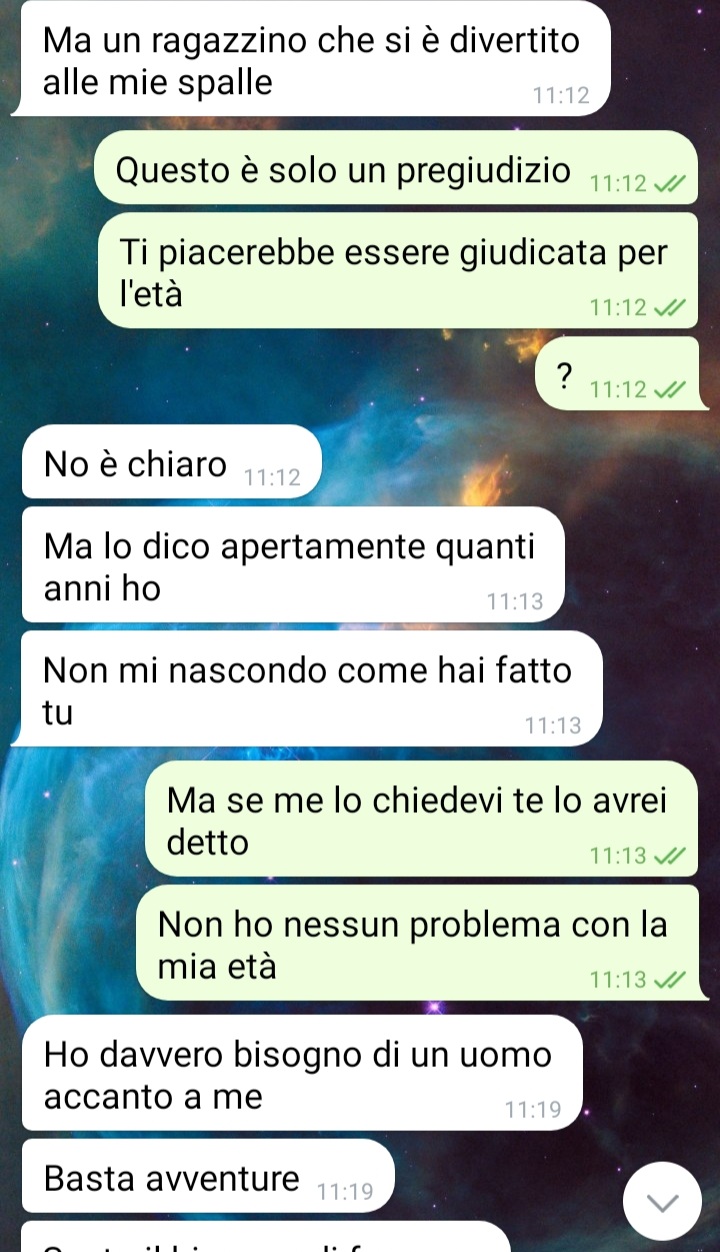The width and height of the screenshot is (720, 1252).
Task: Tap read ticks on 'Ma se me lo chiedevi' message
Action: pos(667,856)
